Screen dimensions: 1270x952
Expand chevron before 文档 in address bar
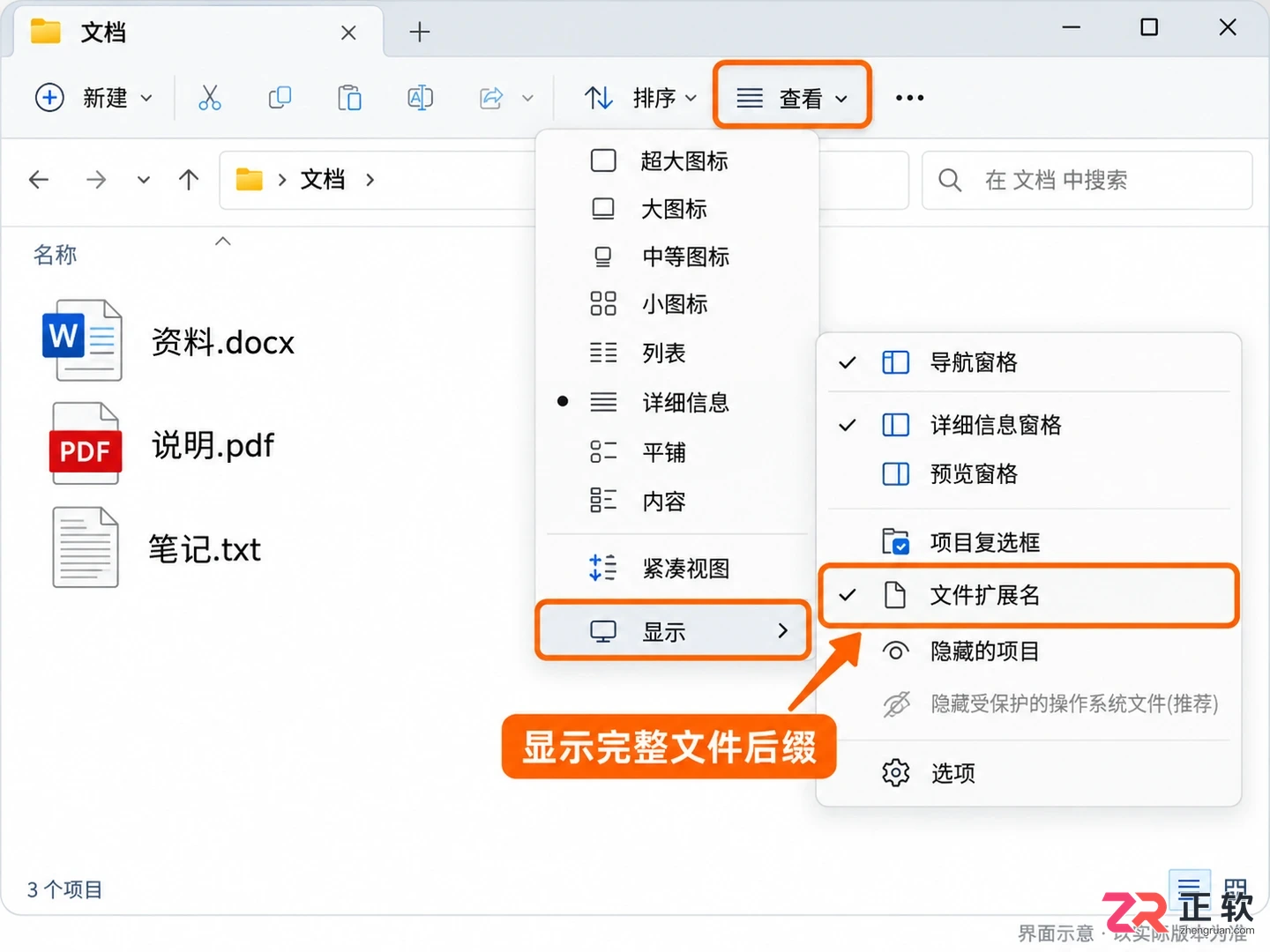pyautogui.click(x=282, y=180)
